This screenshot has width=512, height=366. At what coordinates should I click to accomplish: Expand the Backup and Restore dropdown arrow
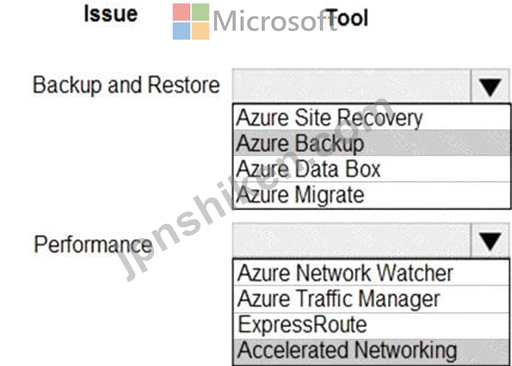click(x=490, y=87)
